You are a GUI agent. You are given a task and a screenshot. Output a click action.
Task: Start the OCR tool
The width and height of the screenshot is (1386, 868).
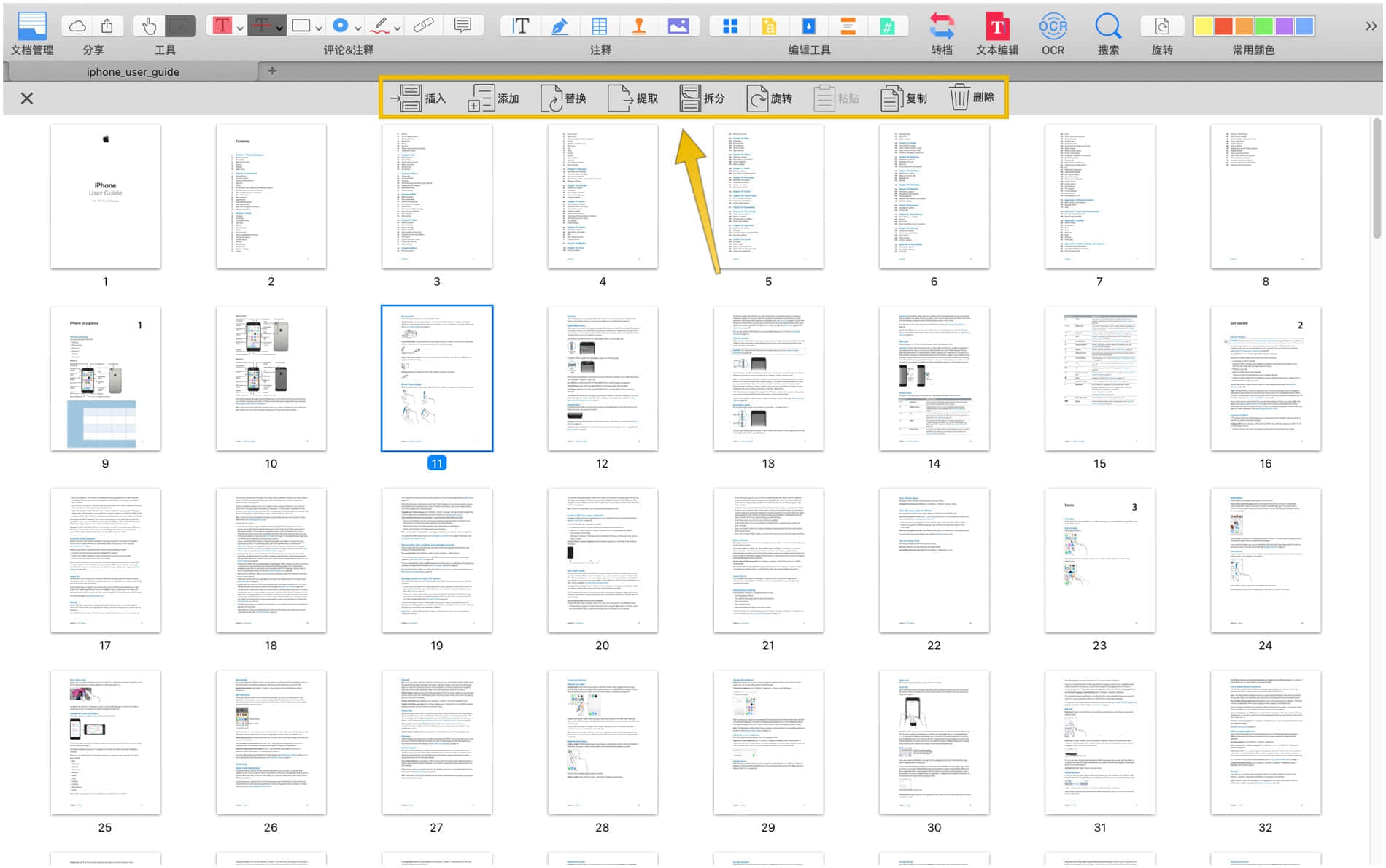(1053, 26)
